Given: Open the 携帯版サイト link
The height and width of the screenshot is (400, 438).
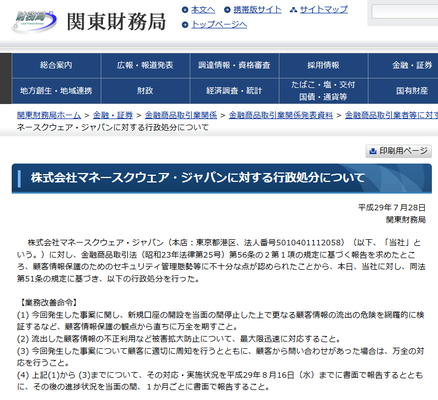Looking at the screenshot, I should pyautogui.click(x=257, y=10).
